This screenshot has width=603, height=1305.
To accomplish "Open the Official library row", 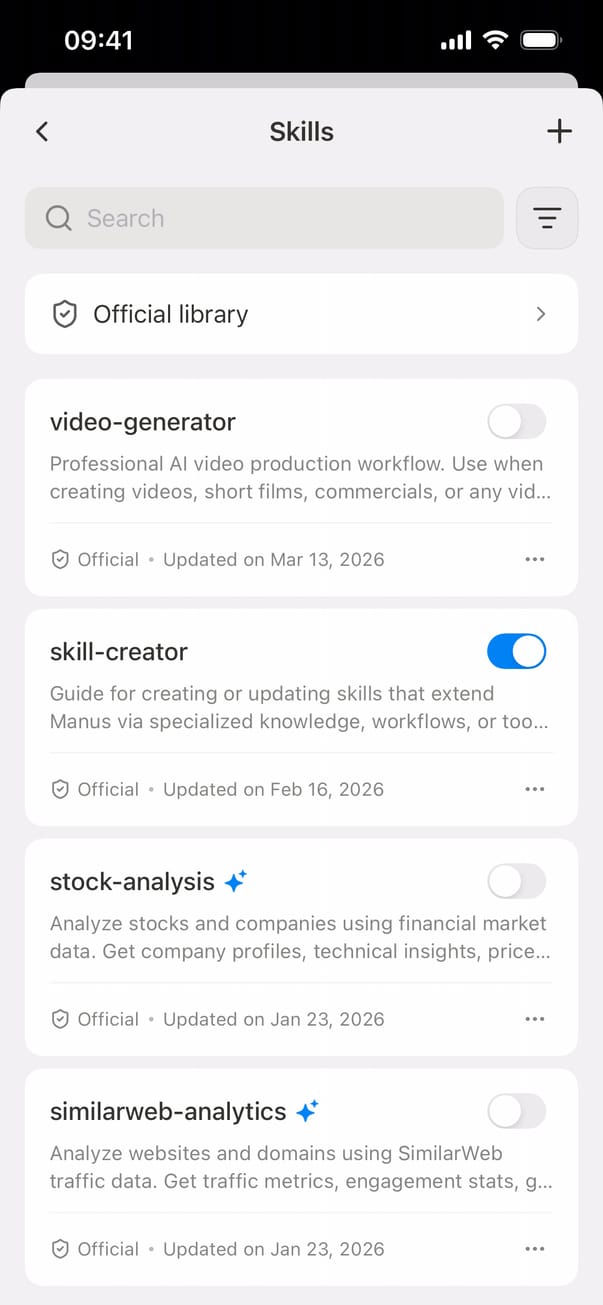I will [x=300, y=315].
